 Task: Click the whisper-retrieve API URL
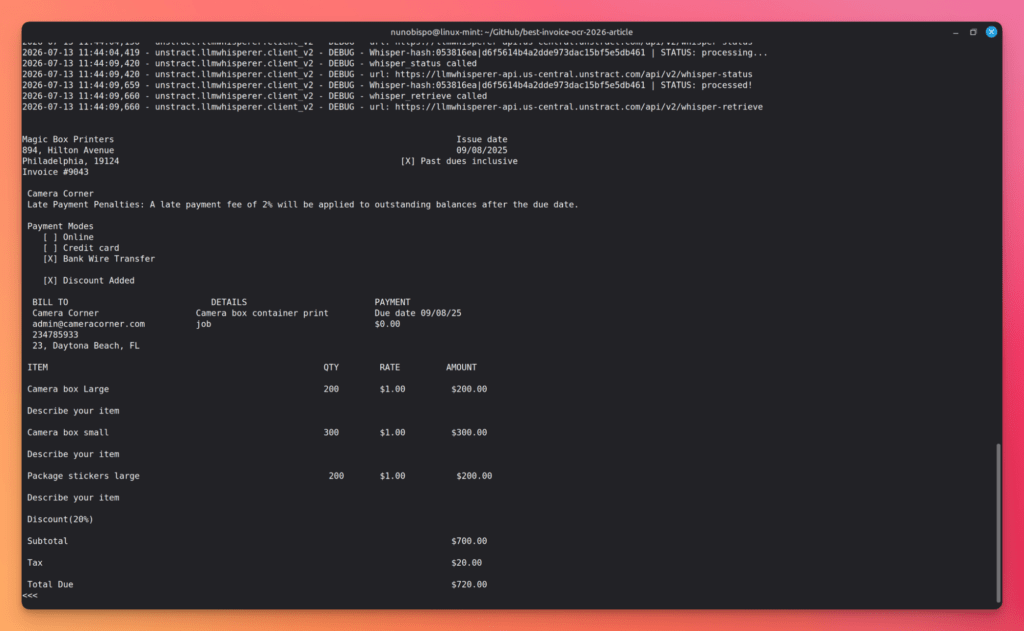(579, 107)
